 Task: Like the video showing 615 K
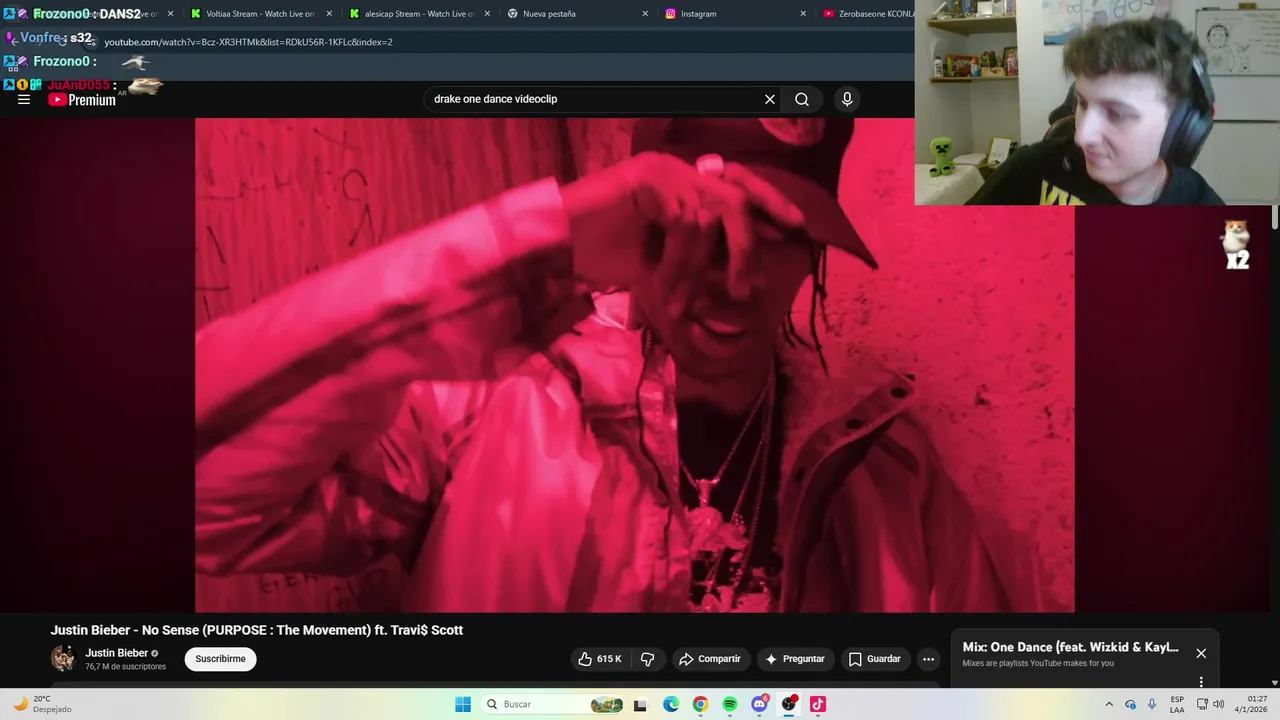600,659
